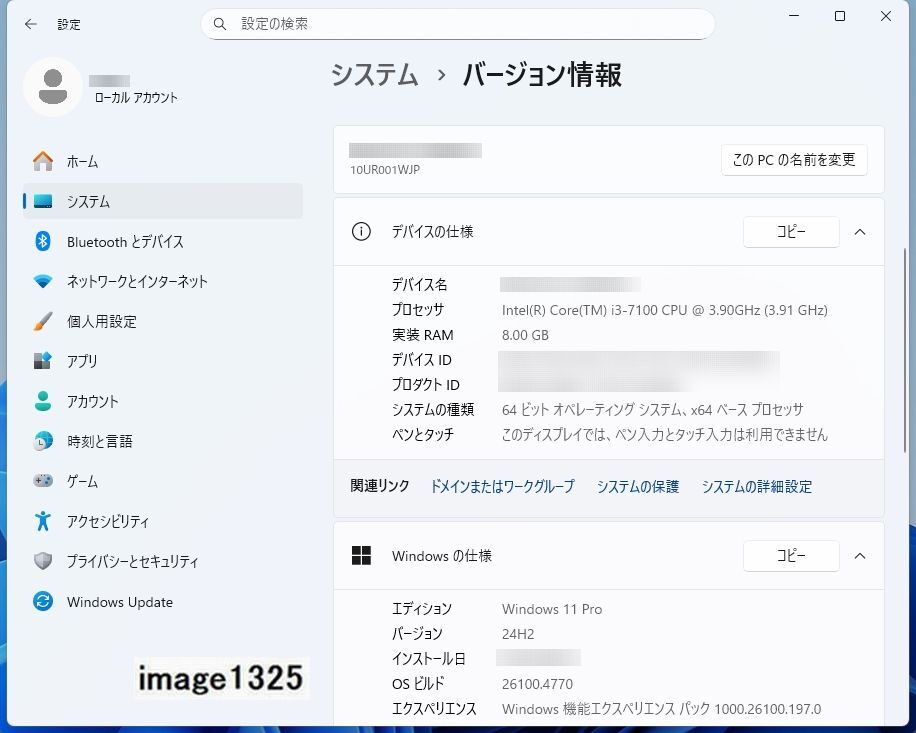Select システム in the sidebar
Viewport: 916px width, 733px height.
pos(162,202)
